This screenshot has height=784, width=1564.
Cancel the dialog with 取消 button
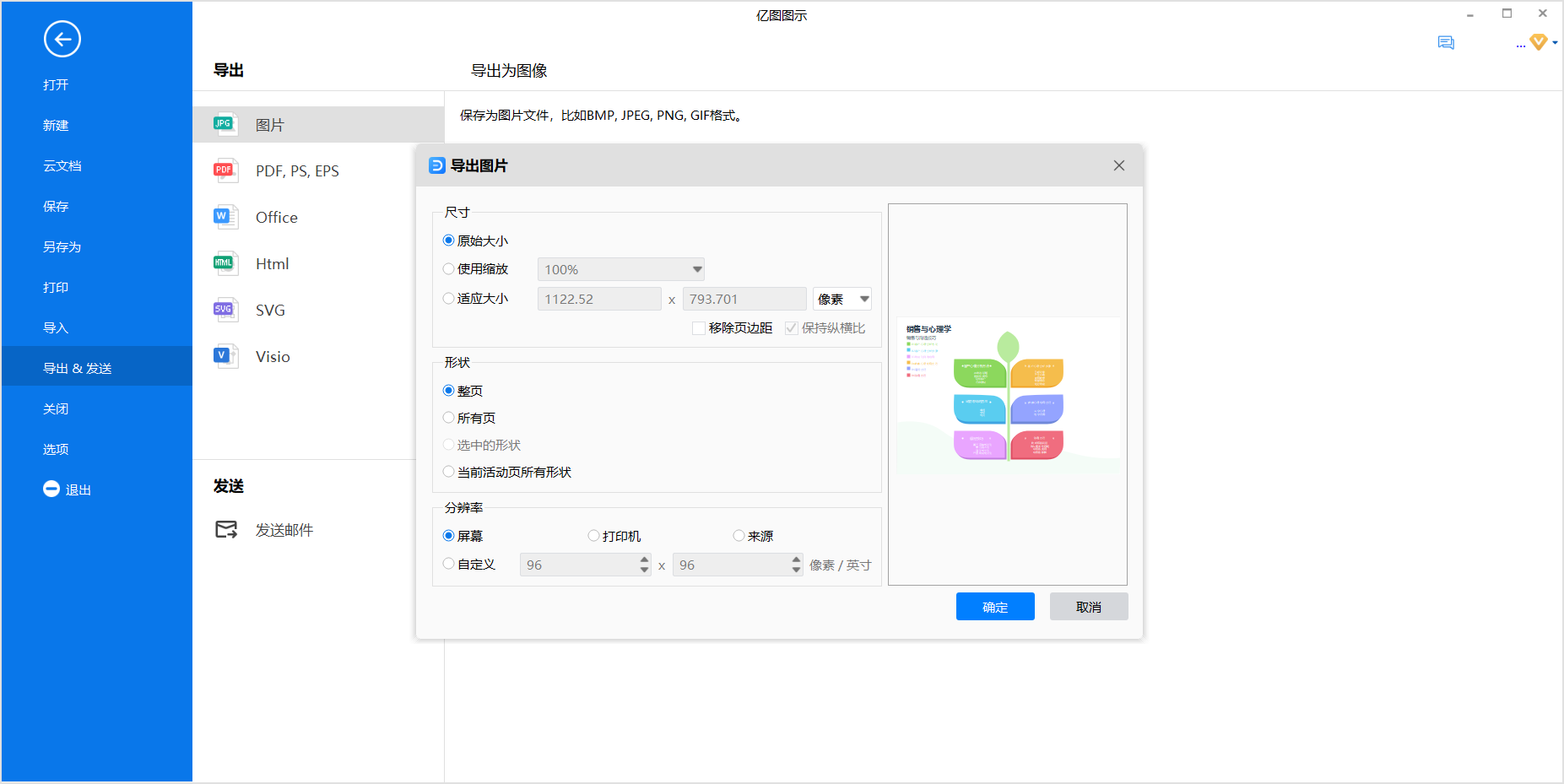pos(1089,607)
